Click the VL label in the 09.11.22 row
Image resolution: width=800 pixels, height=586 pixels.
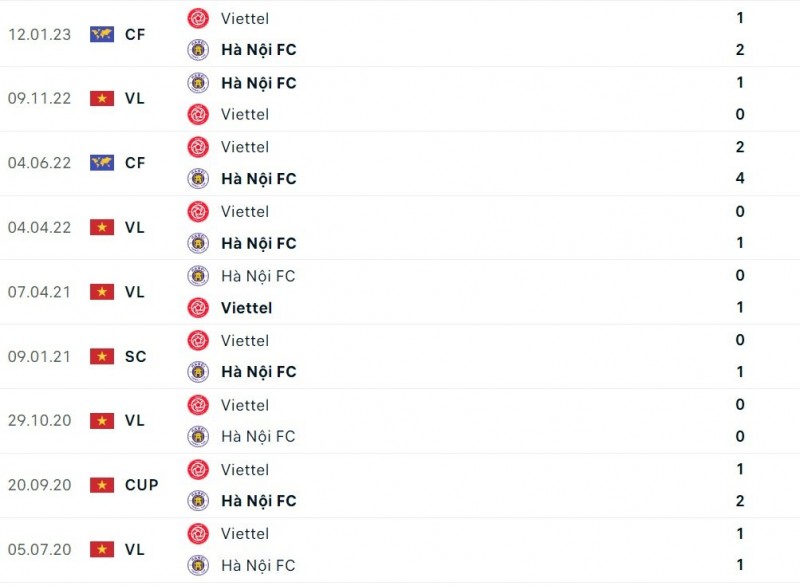pos(135,98)
